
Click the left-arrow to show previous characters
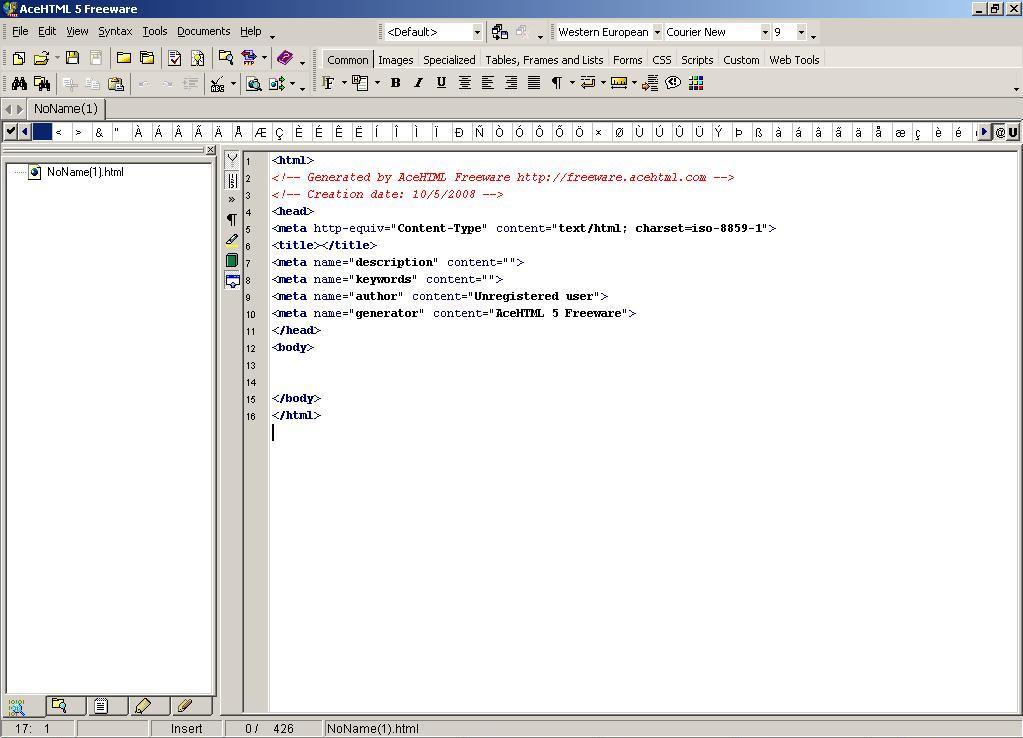tap(24, 132)
